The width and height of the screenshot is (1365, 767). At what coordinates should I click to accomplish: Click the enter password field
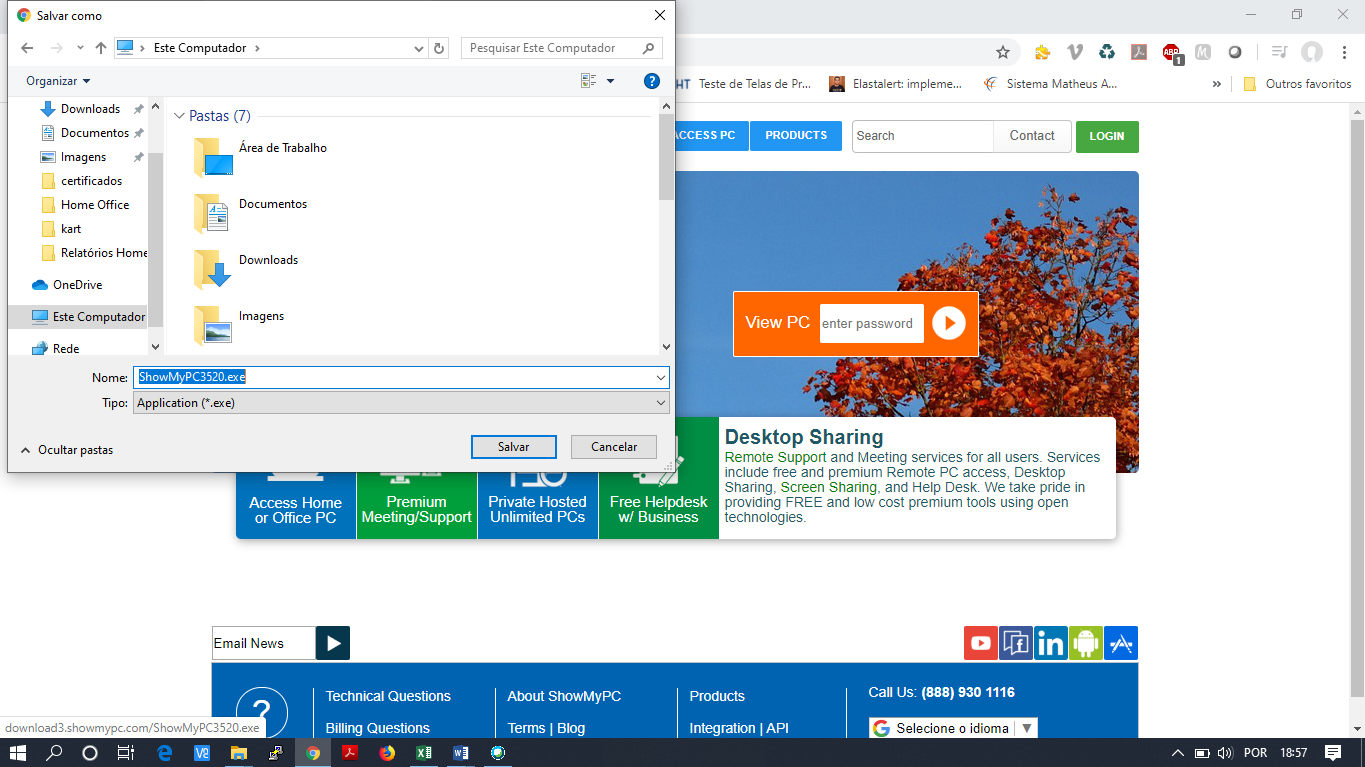[x=871, y=323]
